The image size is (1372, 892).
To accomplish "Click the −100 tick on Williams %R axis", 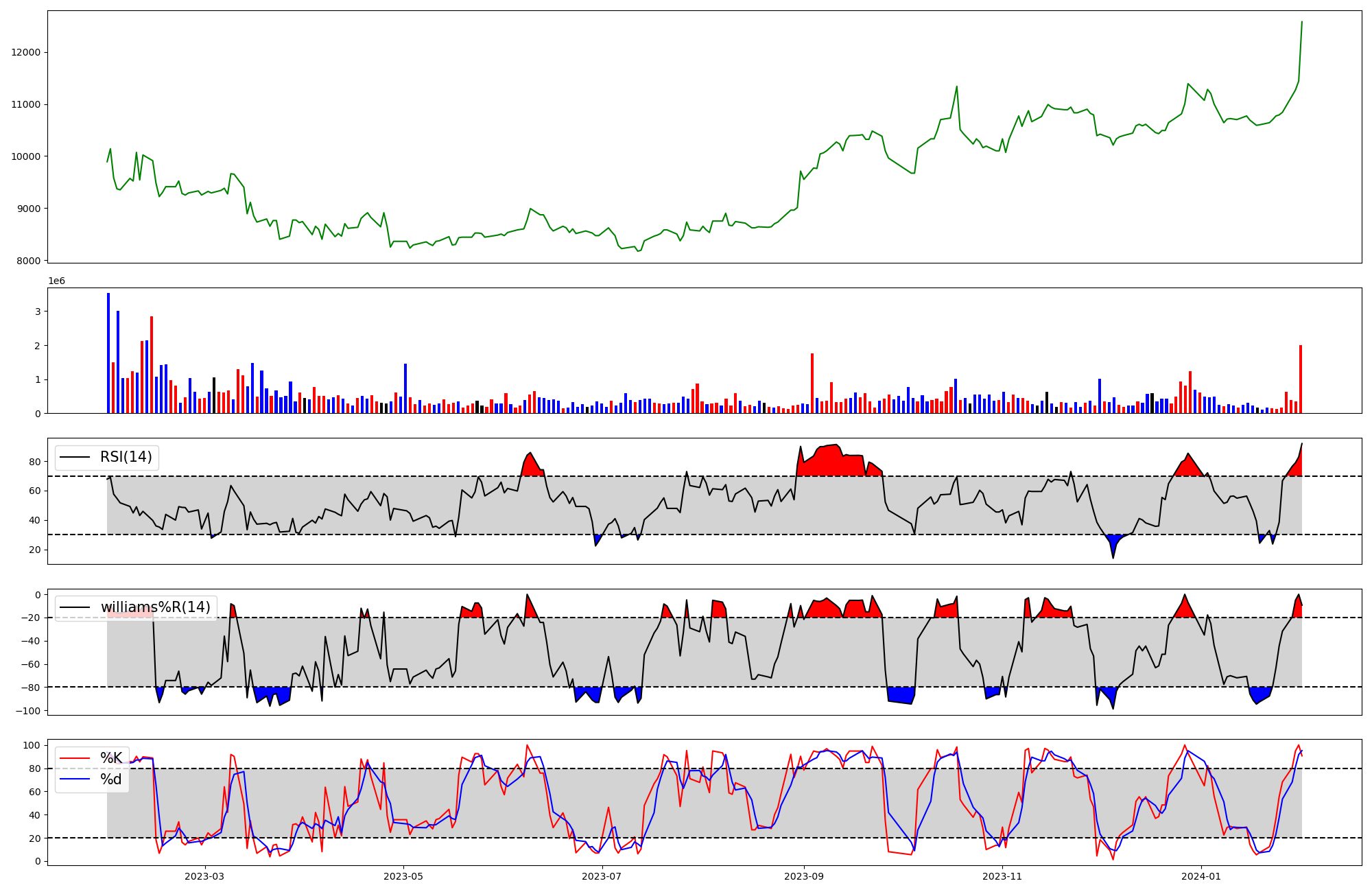I will [28, 711].
